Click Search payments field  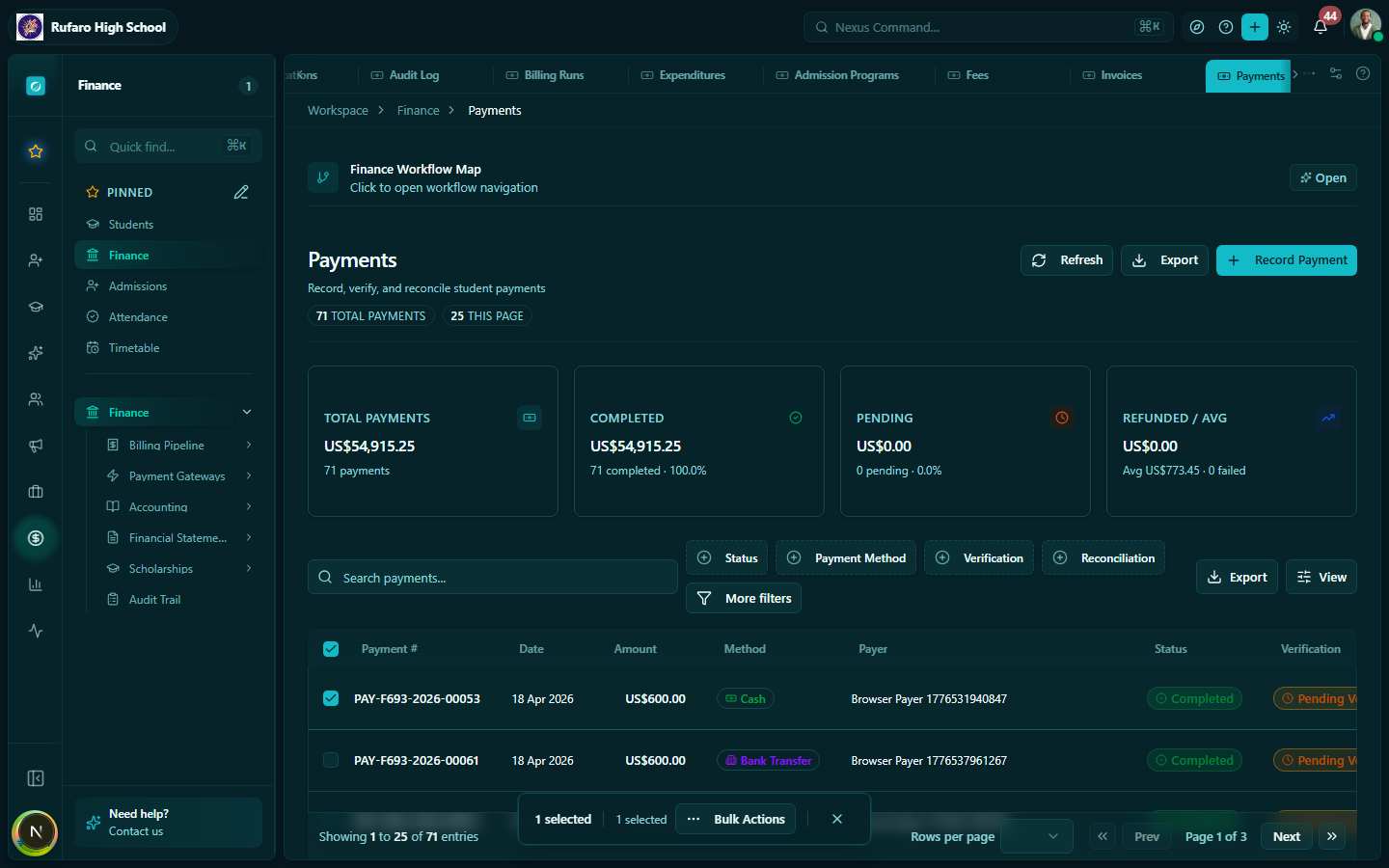coord(493,577)
